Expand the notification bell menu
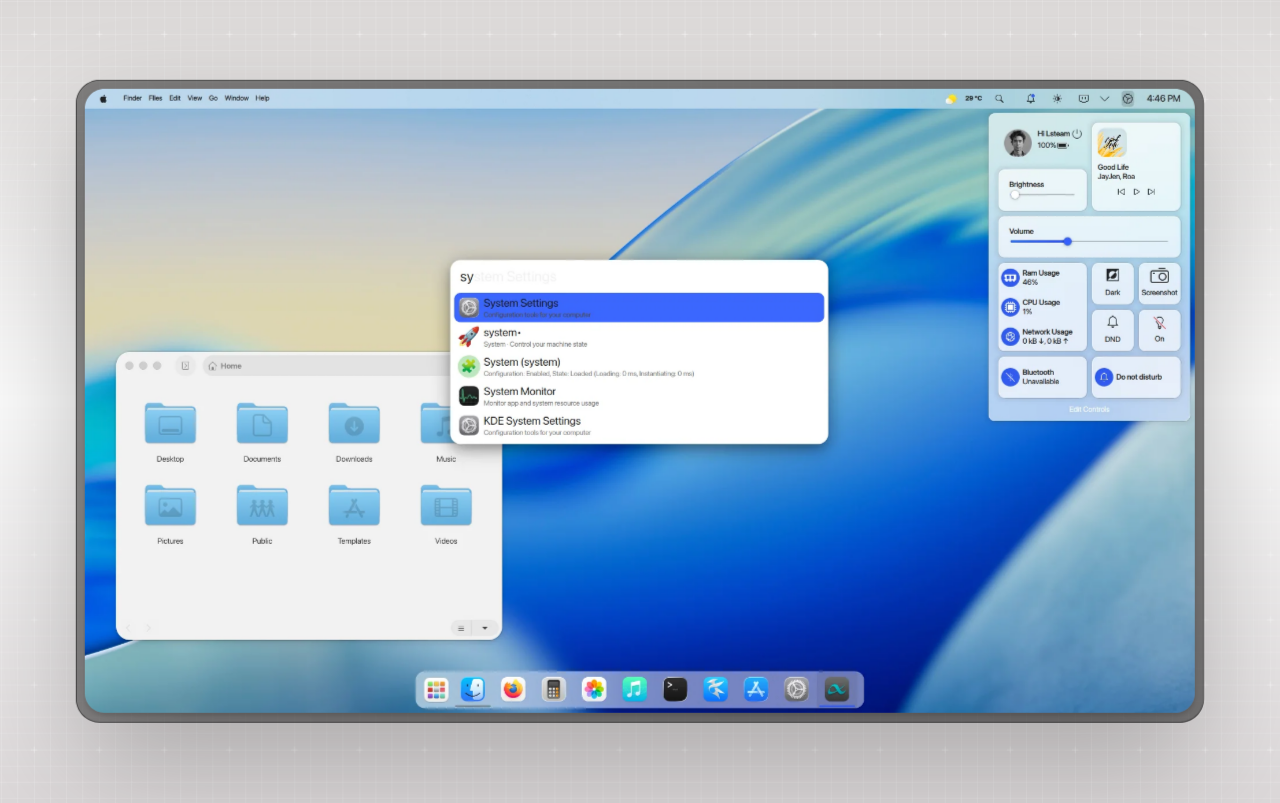The width and height of the screenshot is (1280, 803). click(x=1030, y=98)
